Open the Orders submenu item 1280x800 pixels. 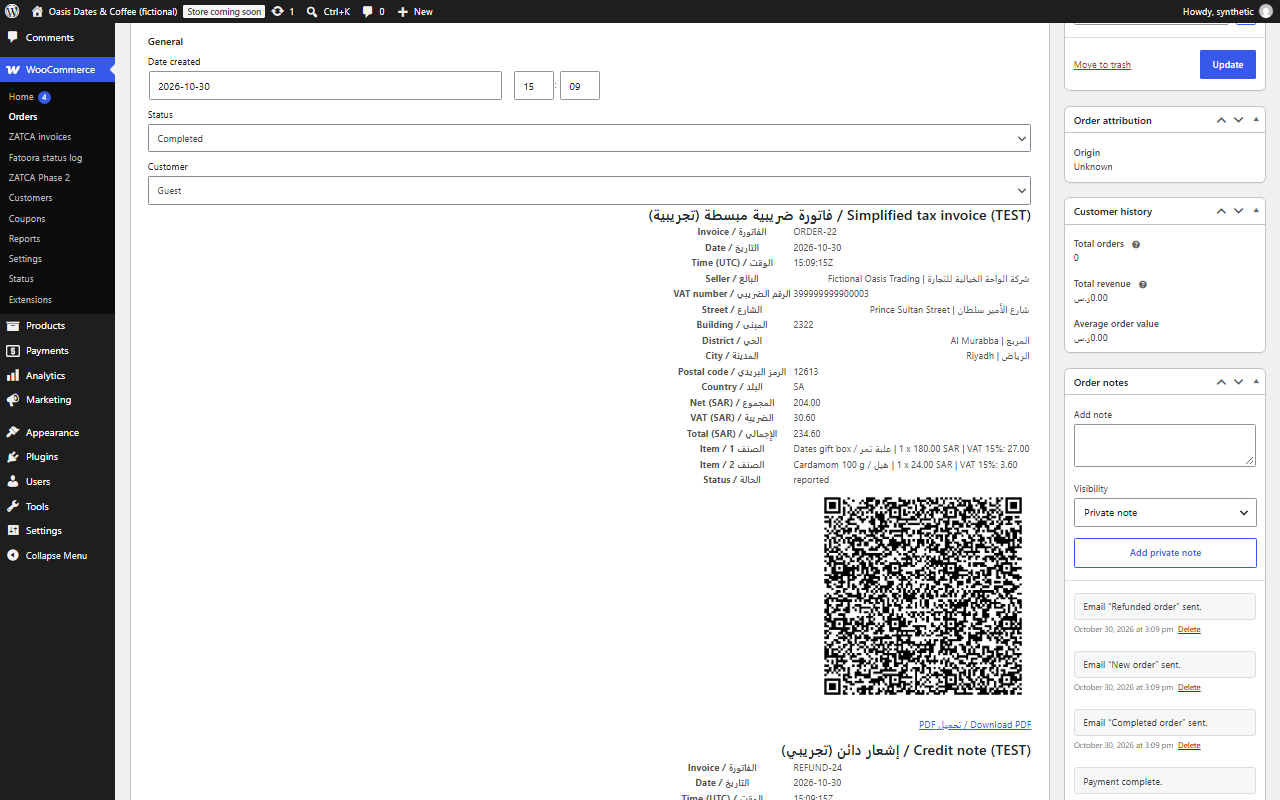(23, 117)
